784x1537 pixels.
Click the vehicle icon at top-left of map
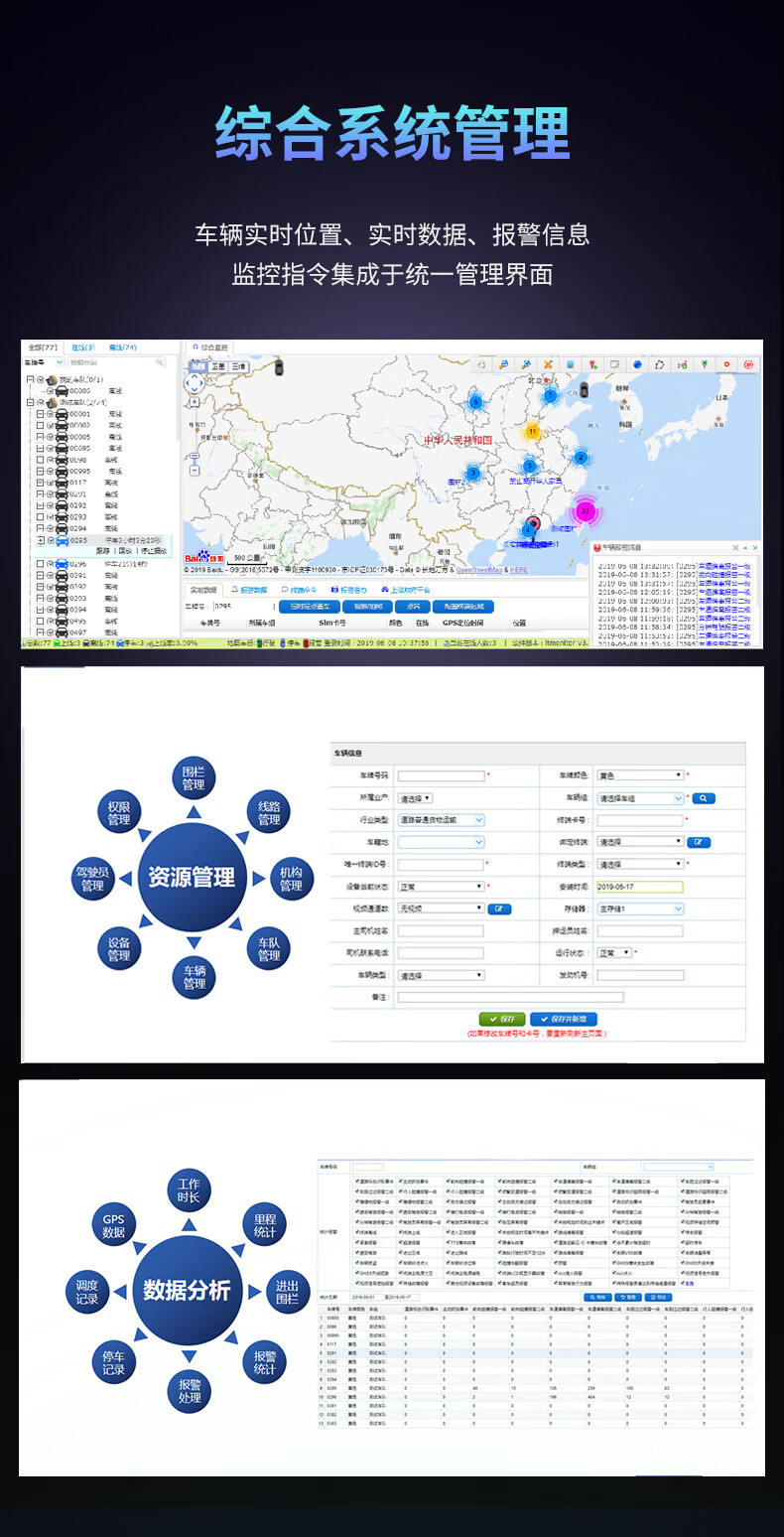pyautogui.click(x=281, y=367)
